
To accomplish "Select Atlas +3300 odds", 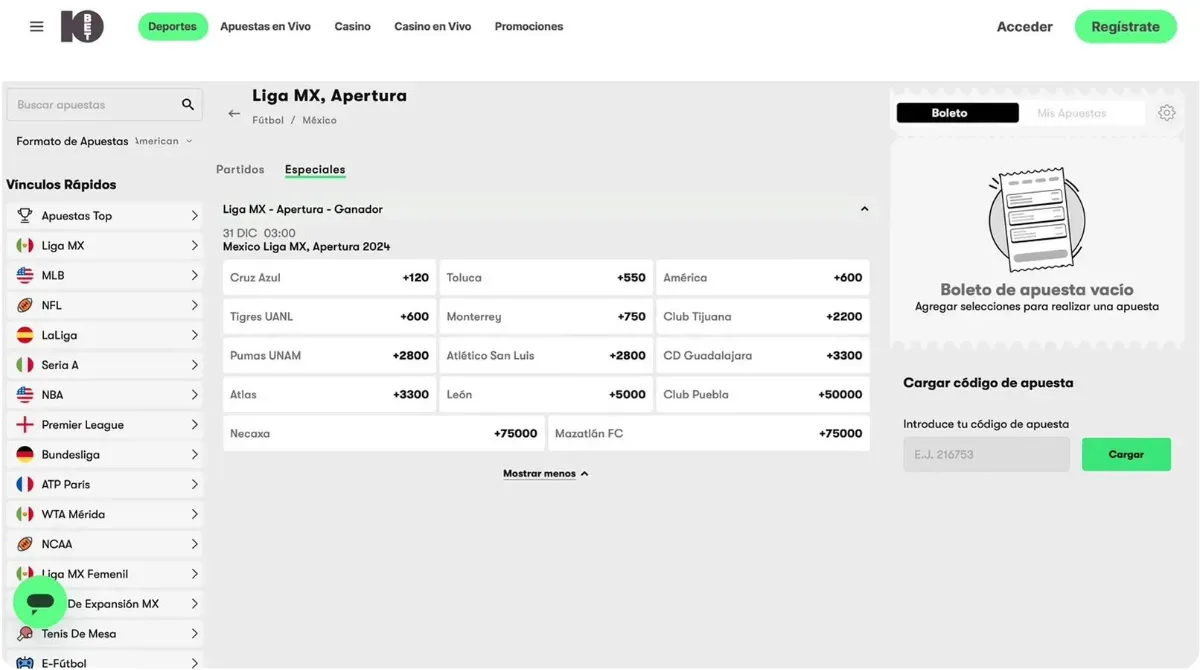I will (329, 395).
